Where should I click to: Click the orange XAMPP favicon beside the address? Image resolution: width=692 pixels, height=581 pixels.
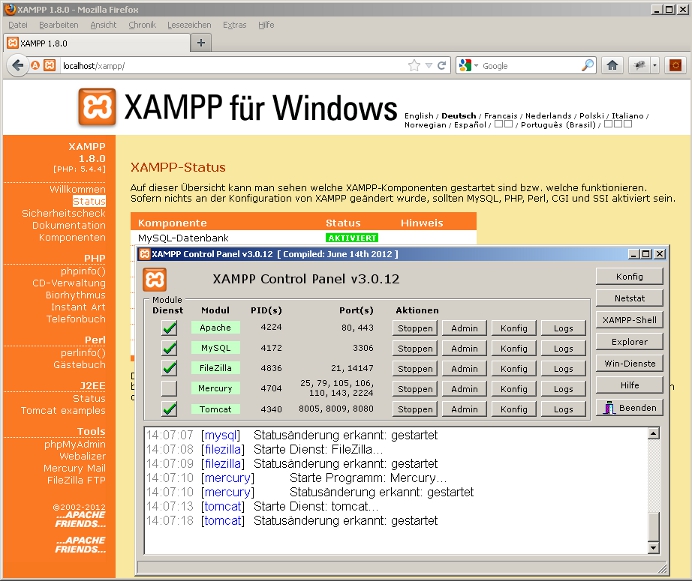tap(50, 66)
